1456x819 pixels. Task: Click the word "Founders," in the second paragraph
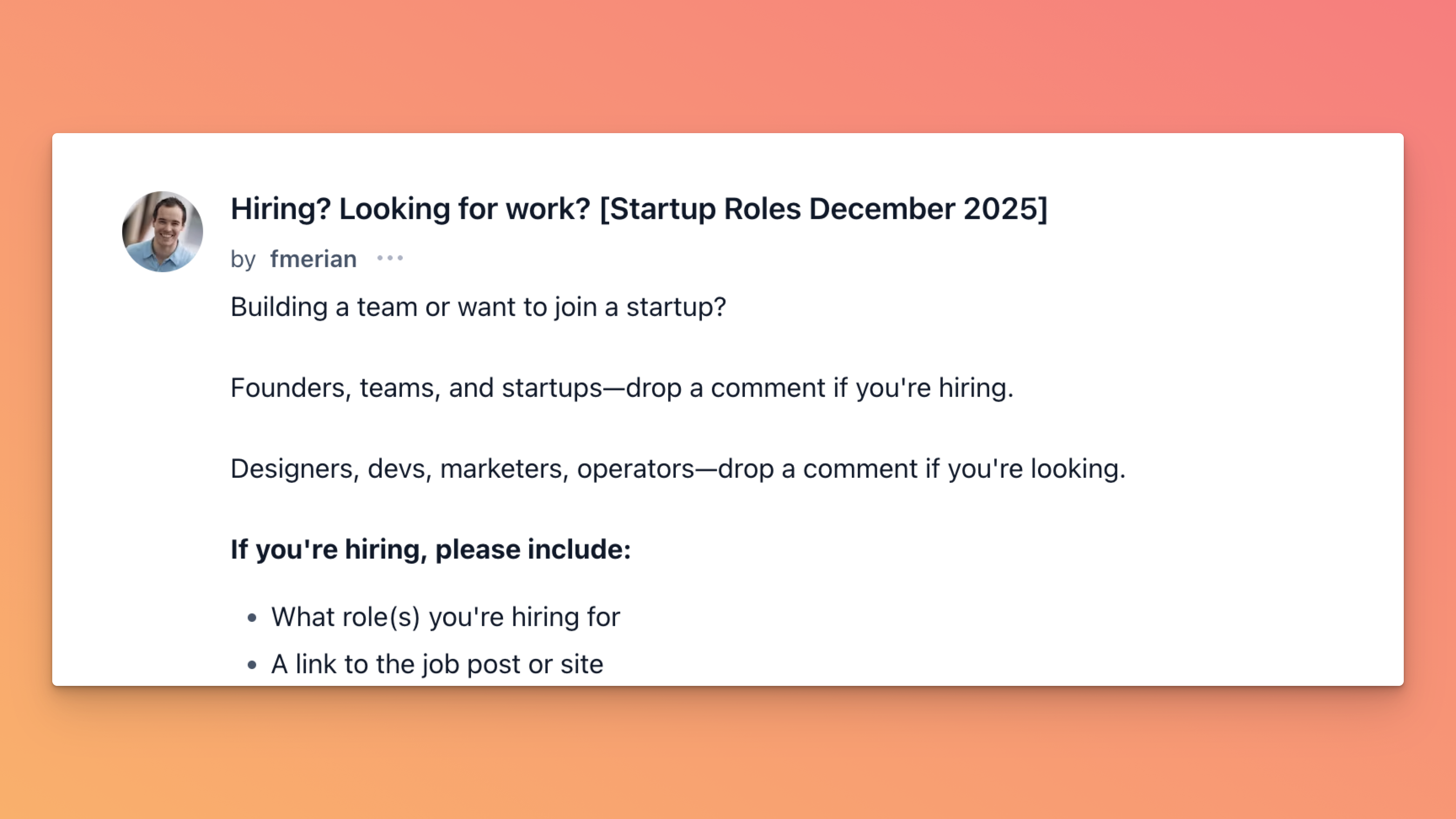291,388
